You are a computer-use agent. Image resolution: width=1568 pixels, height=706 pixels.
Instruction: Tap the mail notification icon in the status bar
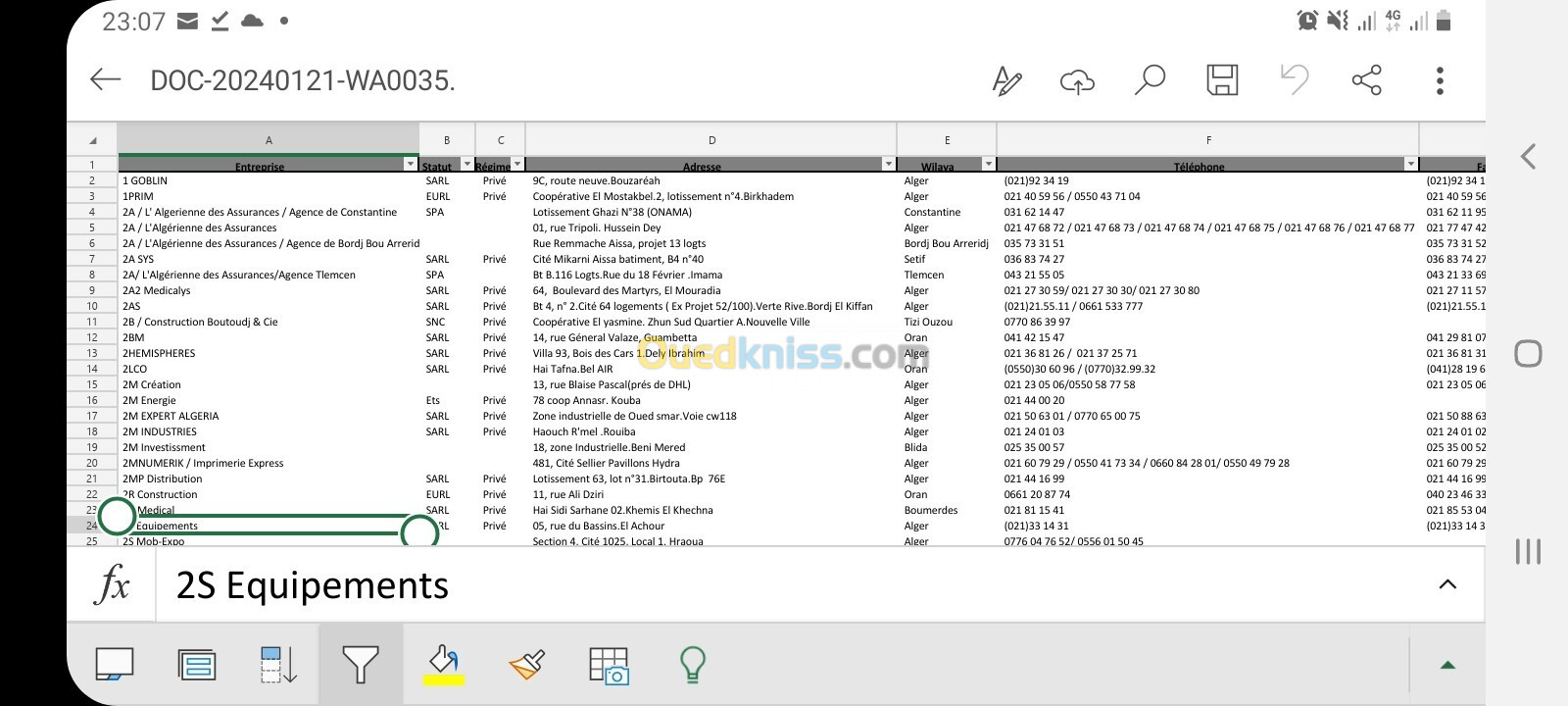[188, 21]
